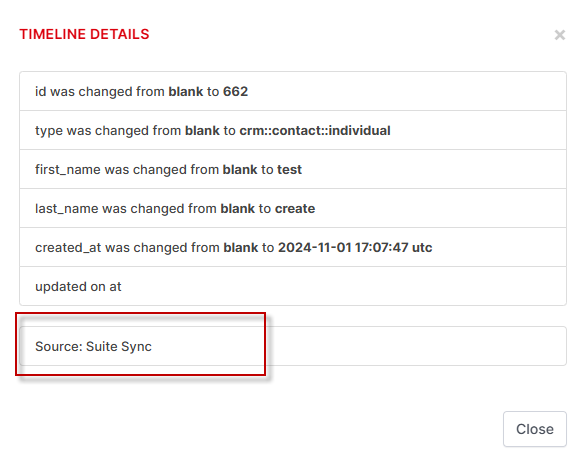Click the first_name changed to test row

coord(293,169)
